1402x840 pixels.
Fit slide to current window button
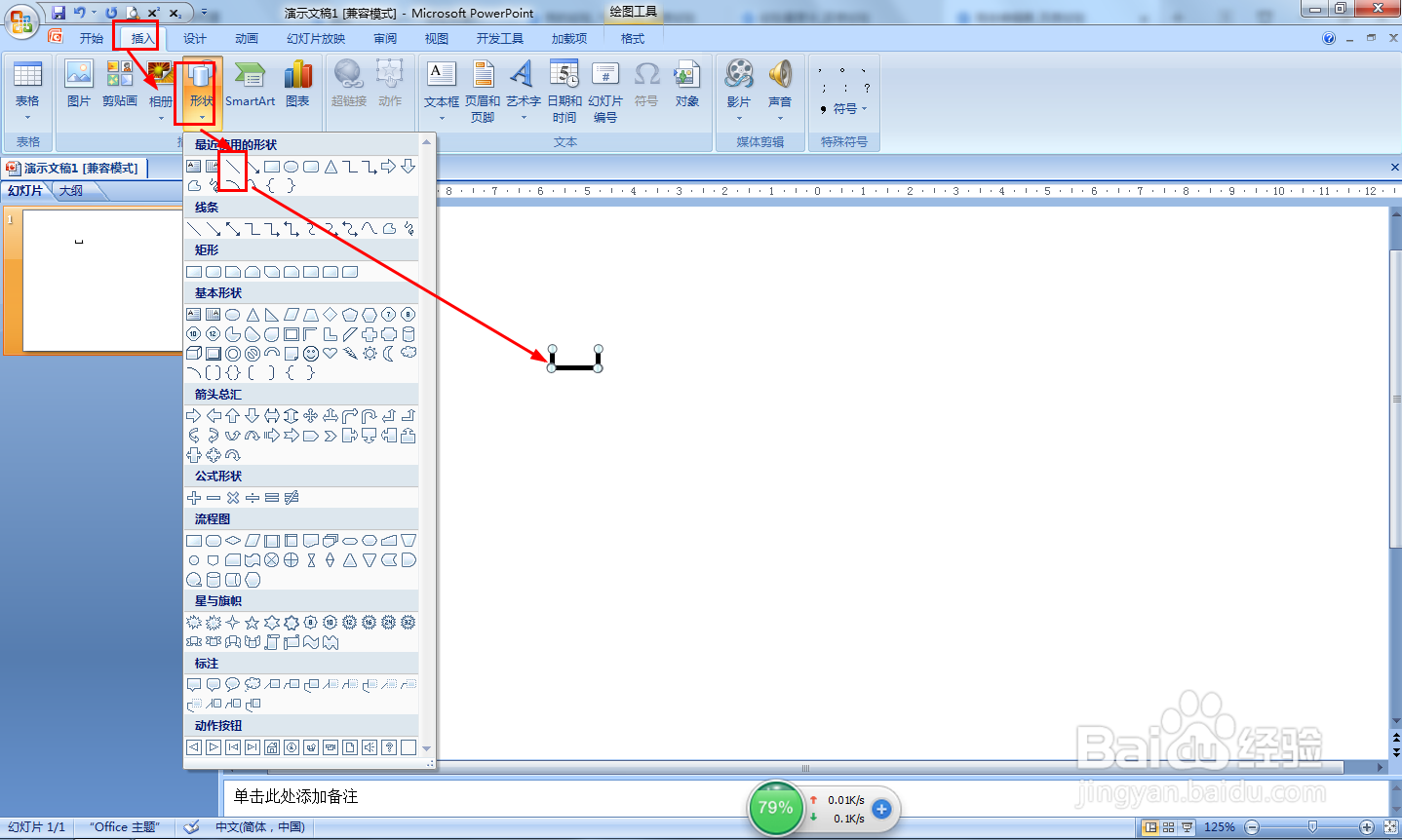point(1391,827)
